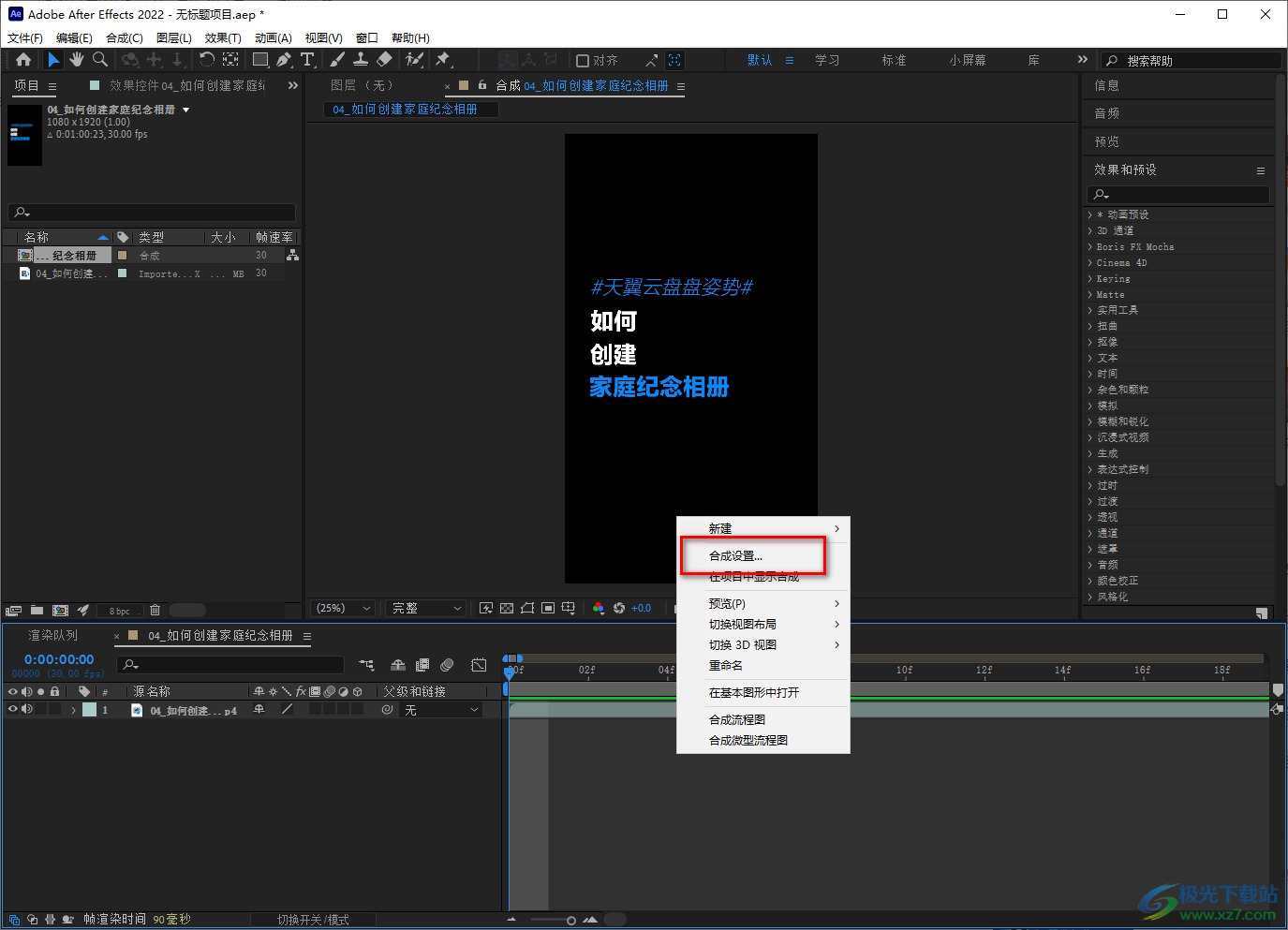Switch to the 学习 workspace
The width and height of the screenshot is (1288, 930).
[x=827, y=61]
